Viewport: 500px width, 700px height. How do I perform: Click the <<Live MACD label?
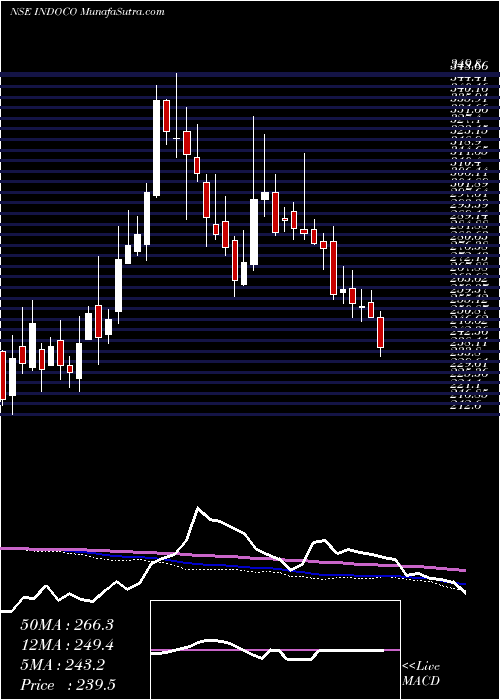click(x=421, y=674)
